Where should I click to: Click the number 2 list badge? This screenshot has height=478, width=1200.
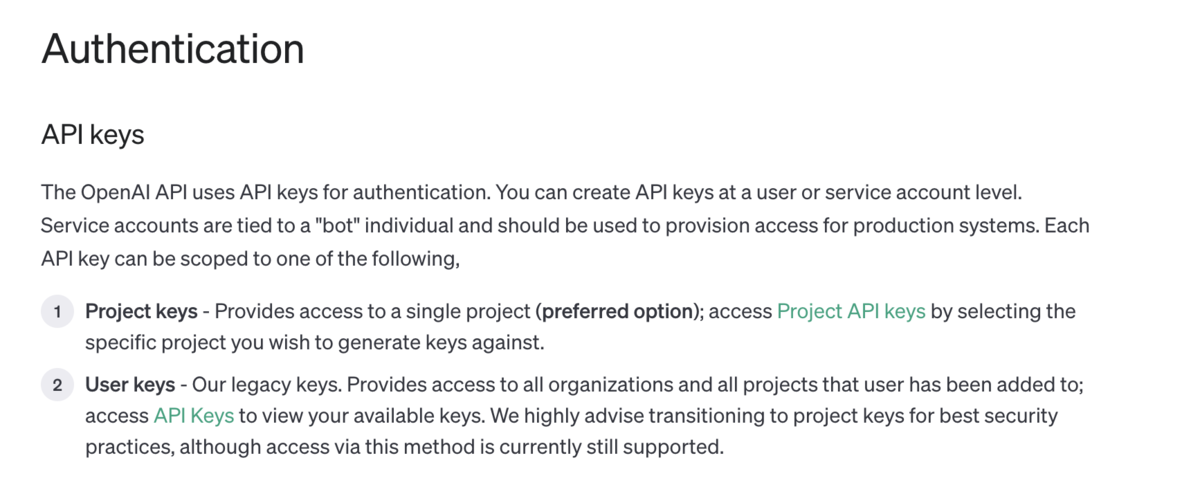57,385
